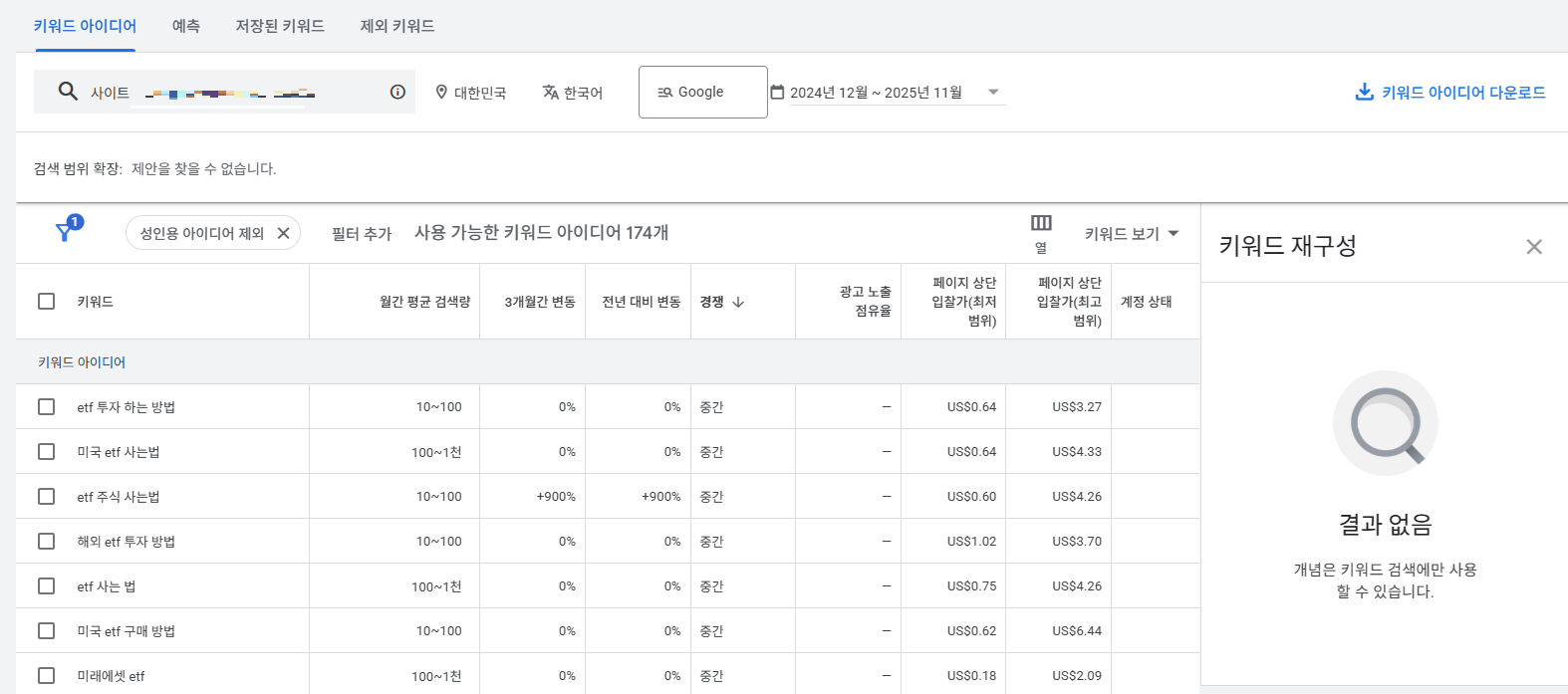Click the download arrow icon
1568x694 pixels.
1364,92
